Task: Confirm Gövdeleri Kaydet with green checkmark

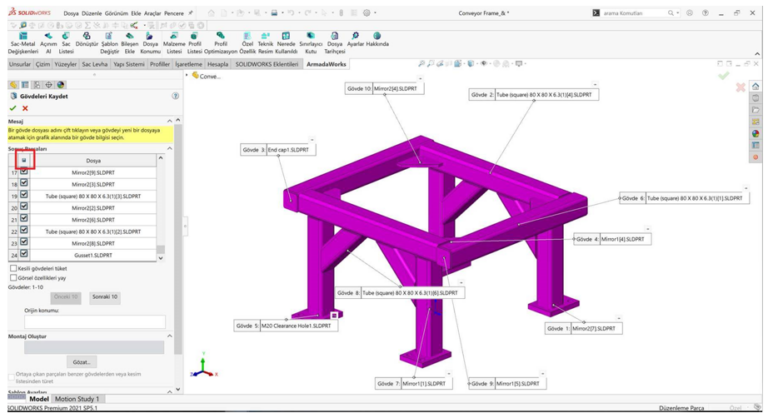Action: pyautogui.click(x=12, y=108)
